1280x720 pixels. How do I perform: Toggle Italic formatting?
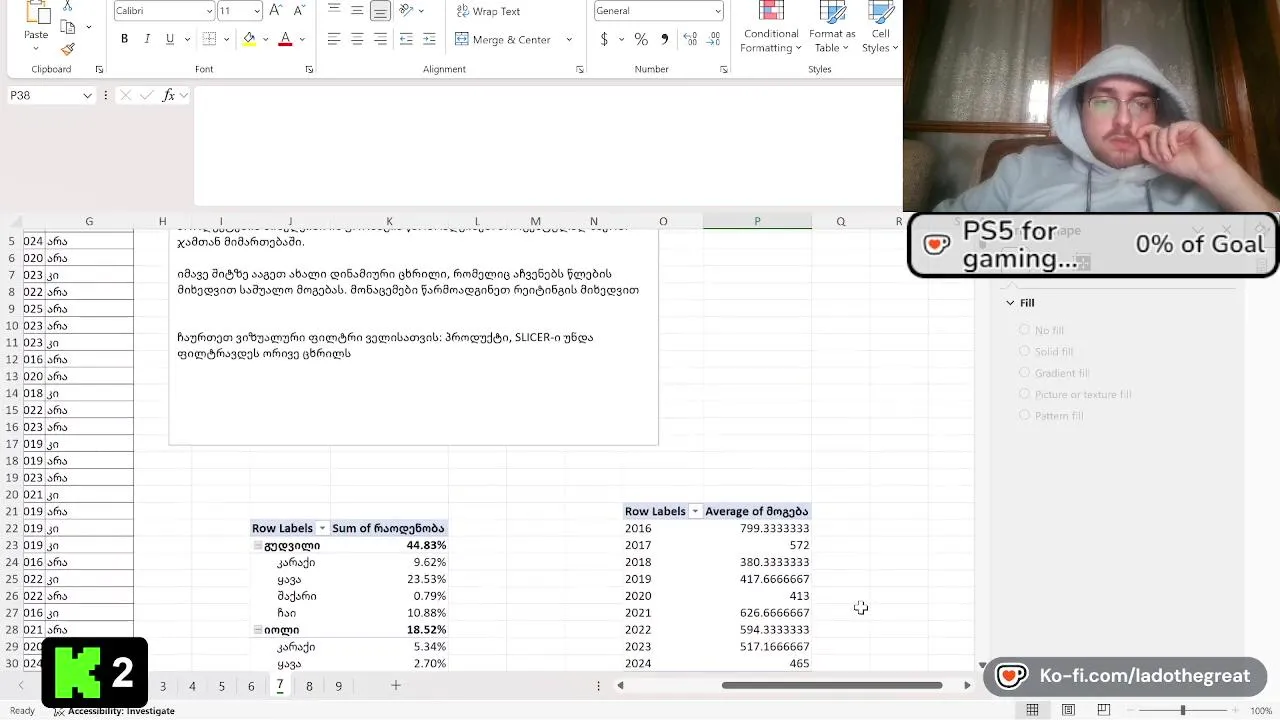point(147,39)
